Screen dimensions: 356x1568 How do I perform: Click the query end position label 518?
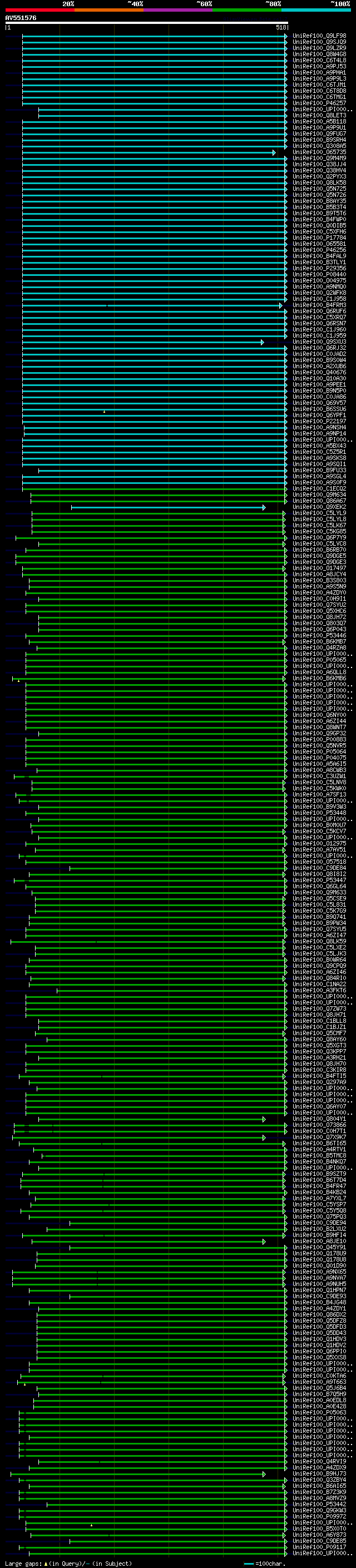(280, 27)
